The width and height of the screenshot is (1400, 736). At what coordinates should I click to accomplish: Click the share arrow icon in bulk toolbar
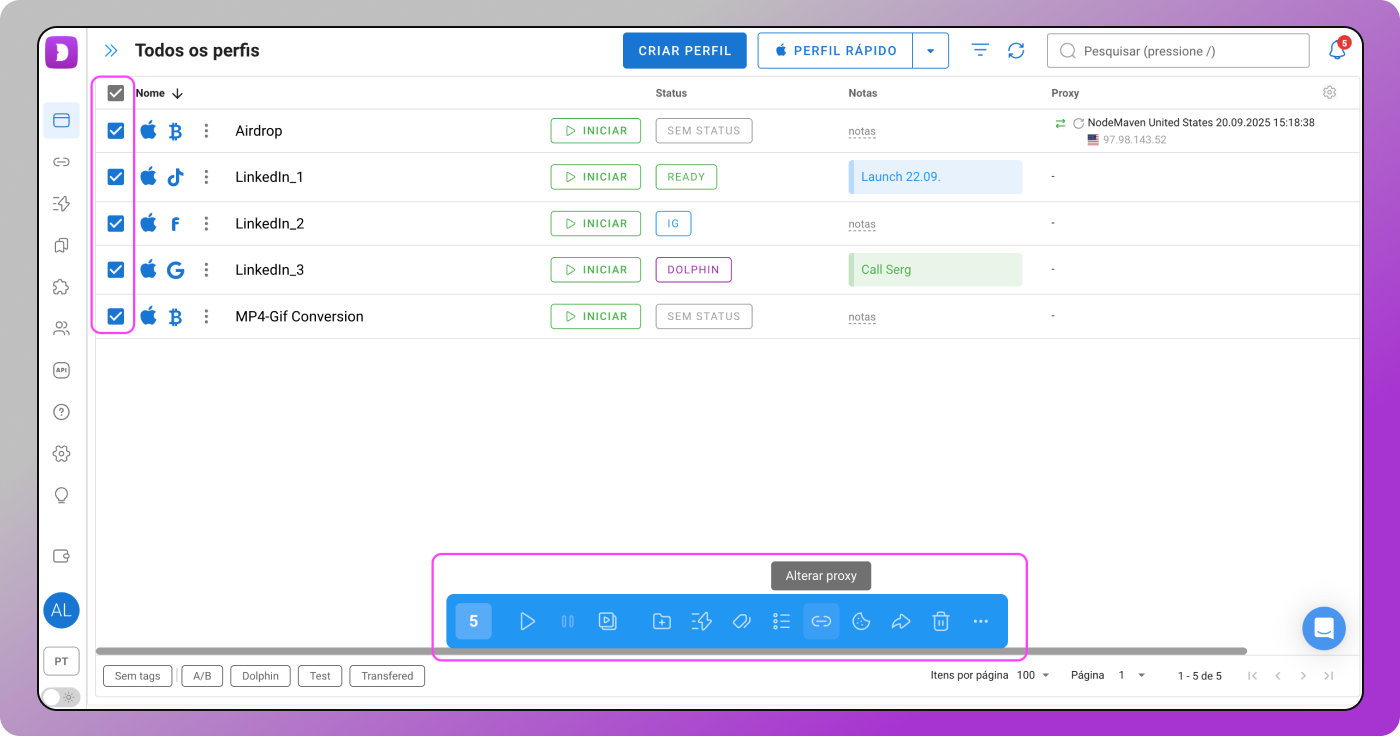(x=901, y=622)
